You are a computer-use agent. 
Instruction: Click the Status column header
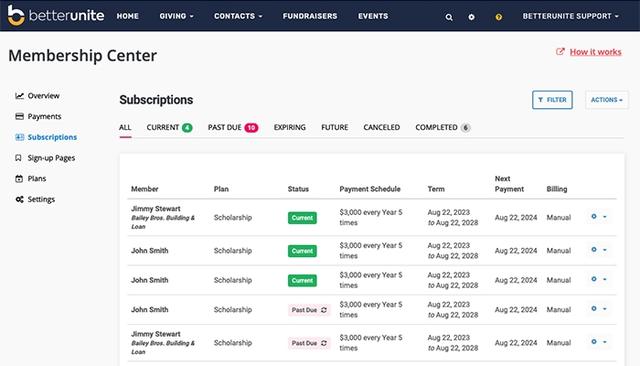click(298, 189)
